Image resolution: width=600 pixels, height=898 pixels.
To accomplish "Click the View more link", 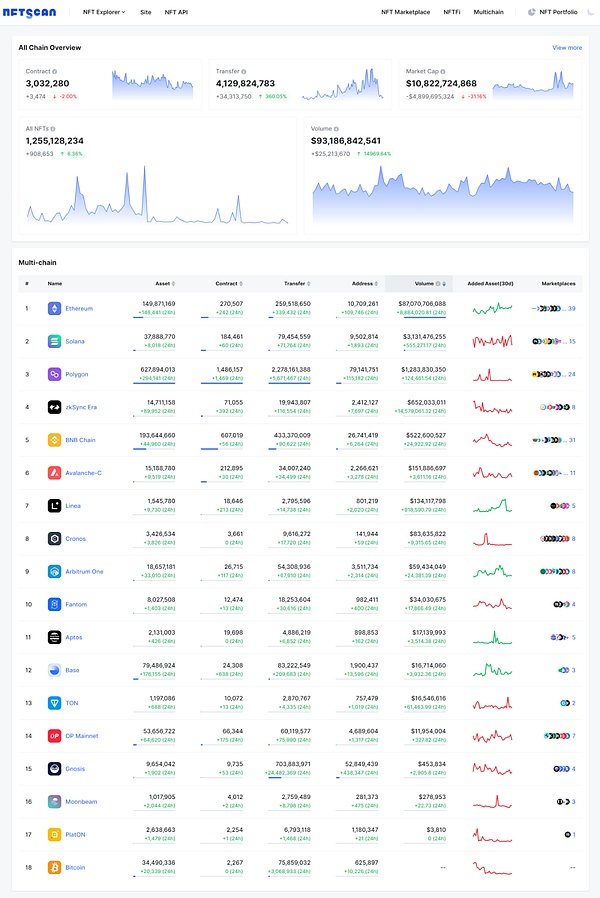I will [x=566, y=47].
